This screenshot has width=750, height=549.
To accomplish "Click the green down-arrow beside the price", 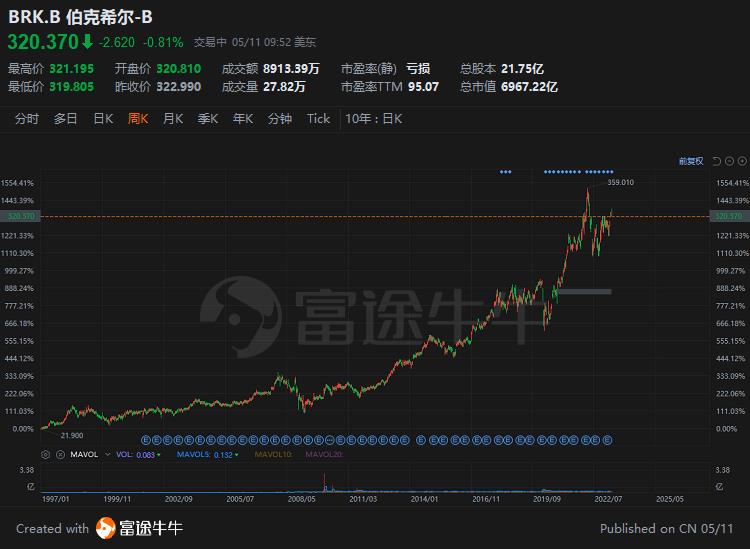I will coord(87,42).
